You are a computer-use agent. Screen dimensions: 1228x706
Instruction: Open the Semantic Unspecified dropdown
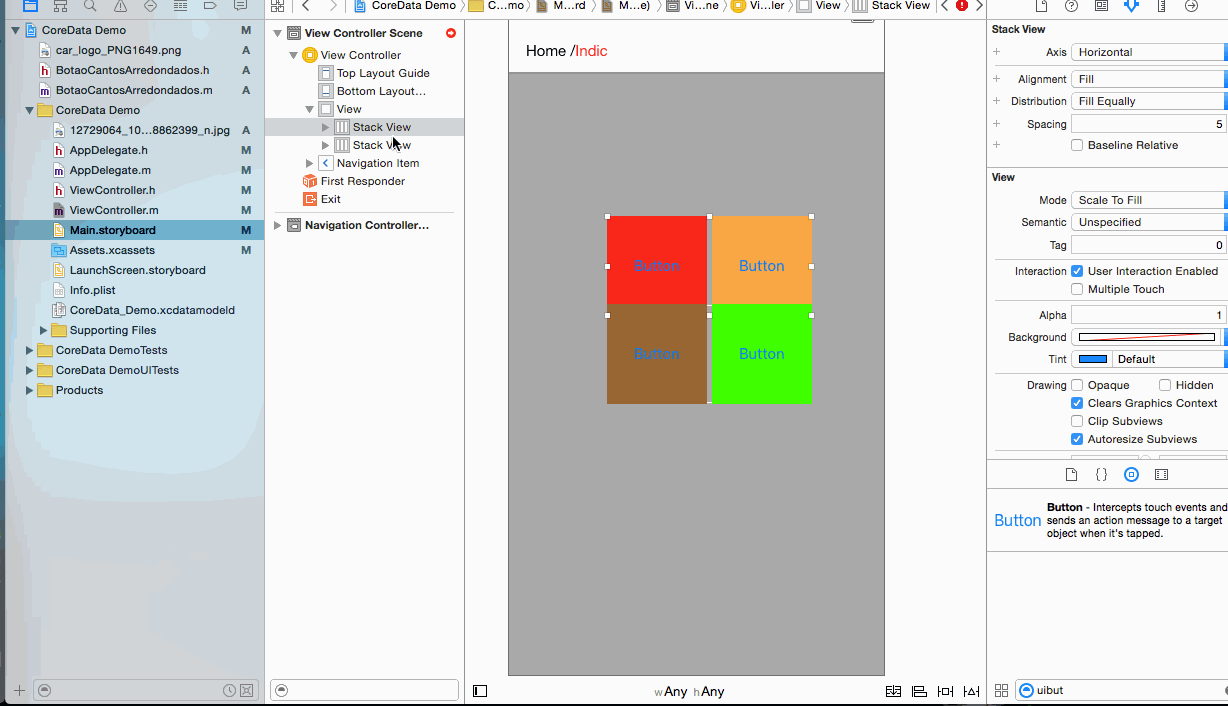tap(1149, 222)
